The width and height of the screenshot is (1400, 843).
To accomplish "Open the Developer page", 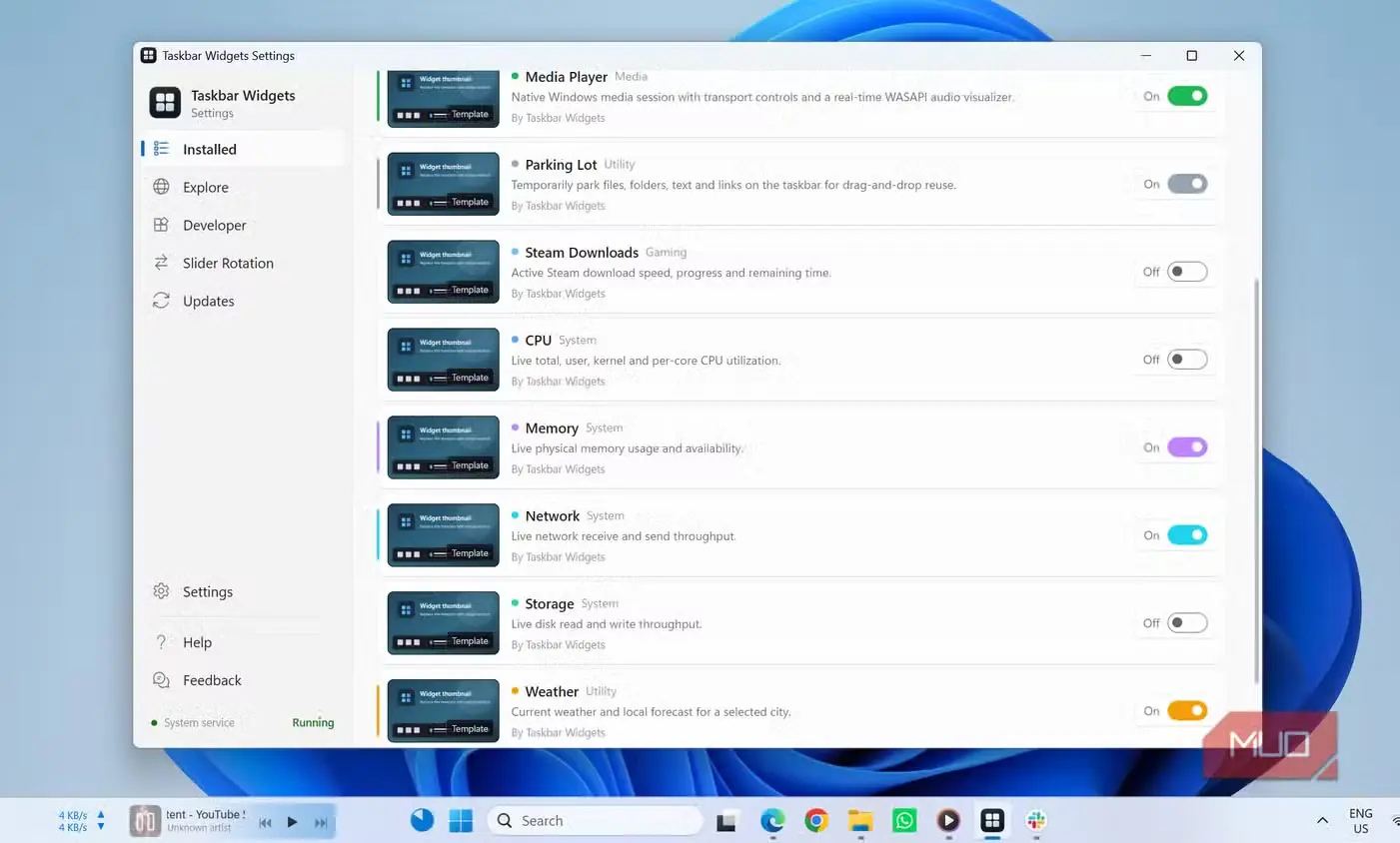I will tap(243, 225).
